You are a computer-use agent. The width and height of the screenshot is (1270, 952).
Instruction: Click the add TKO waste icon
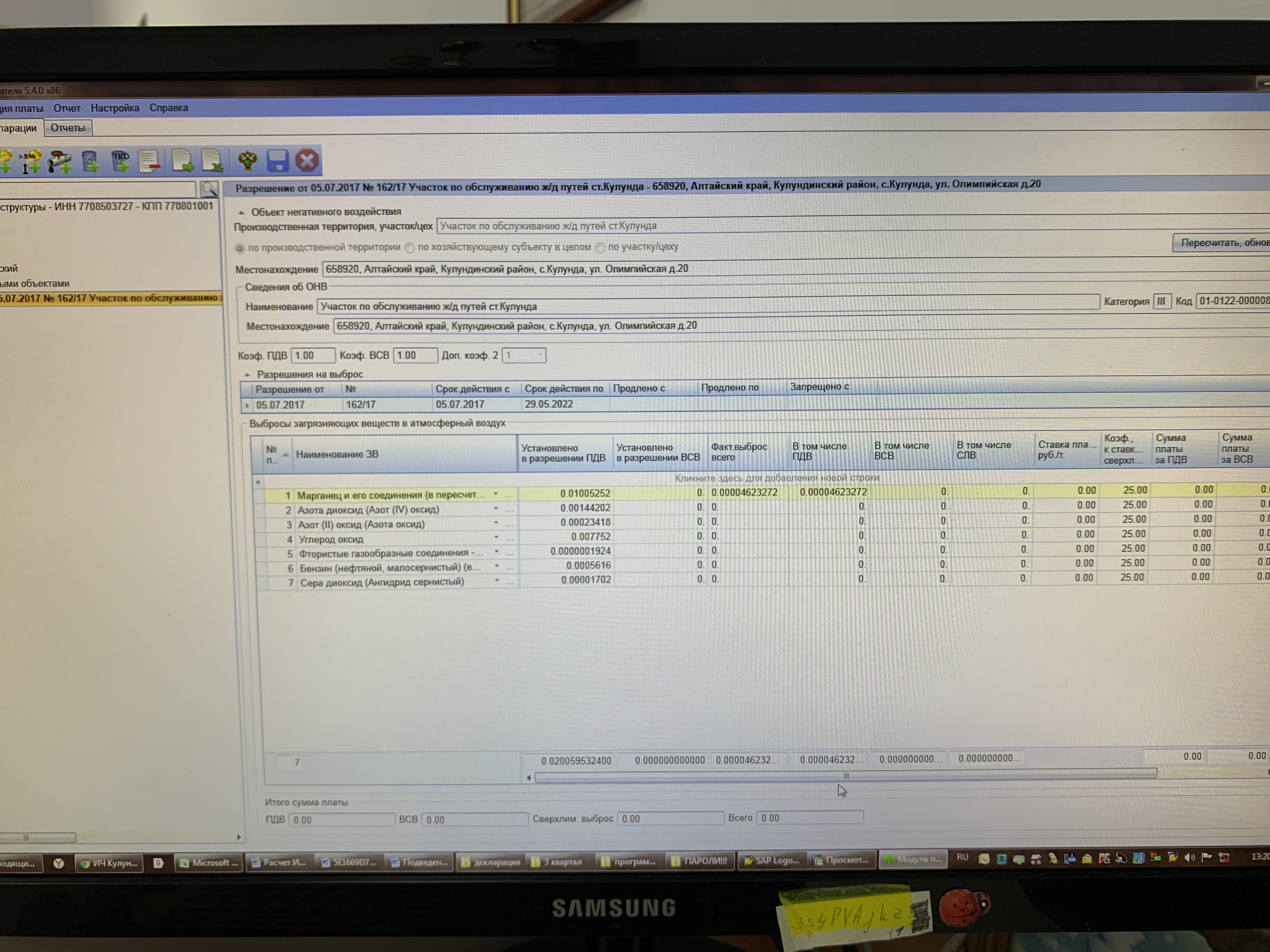click(x=121, y=161)
